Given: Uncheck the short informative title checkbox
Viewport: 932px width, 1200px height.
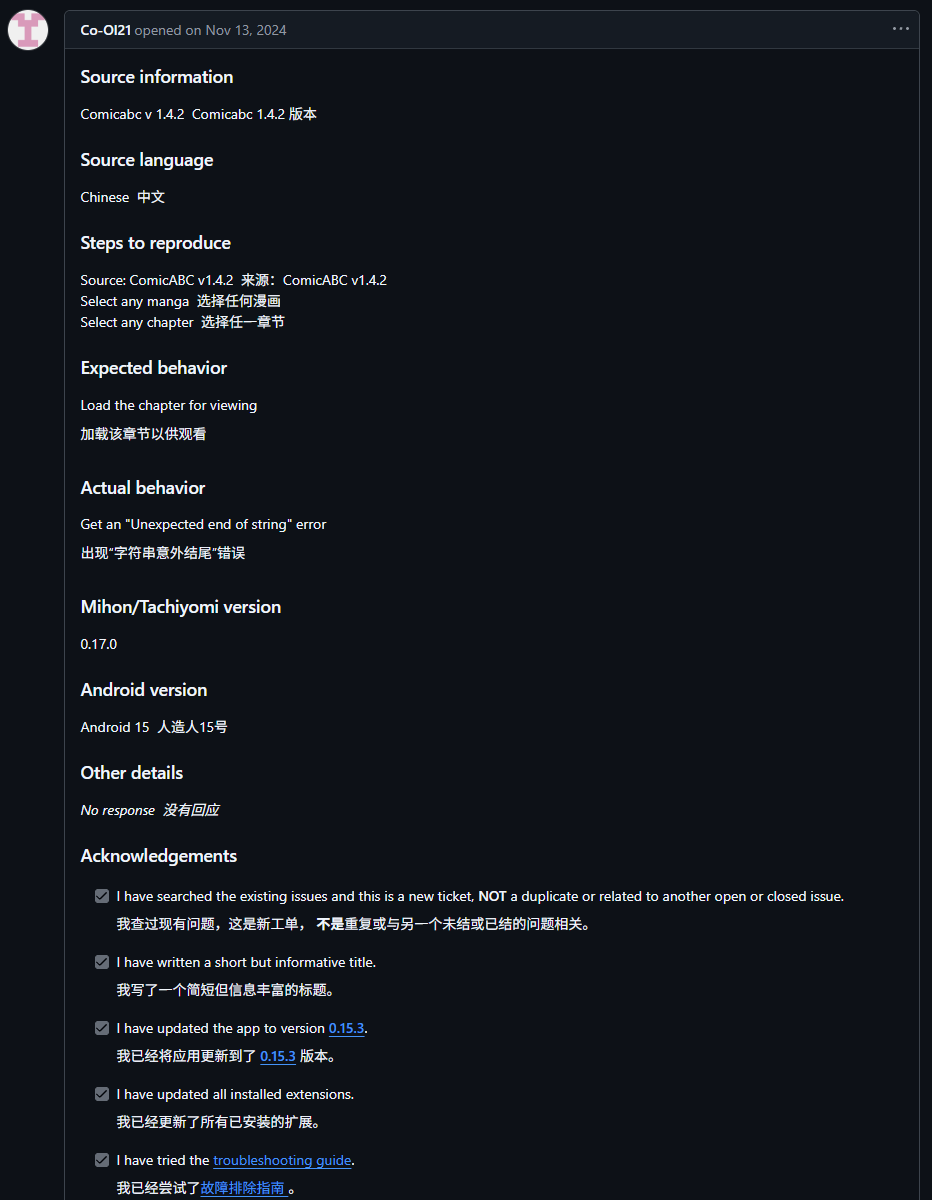Looking at the screenshot, I should [x=102, y=962].
